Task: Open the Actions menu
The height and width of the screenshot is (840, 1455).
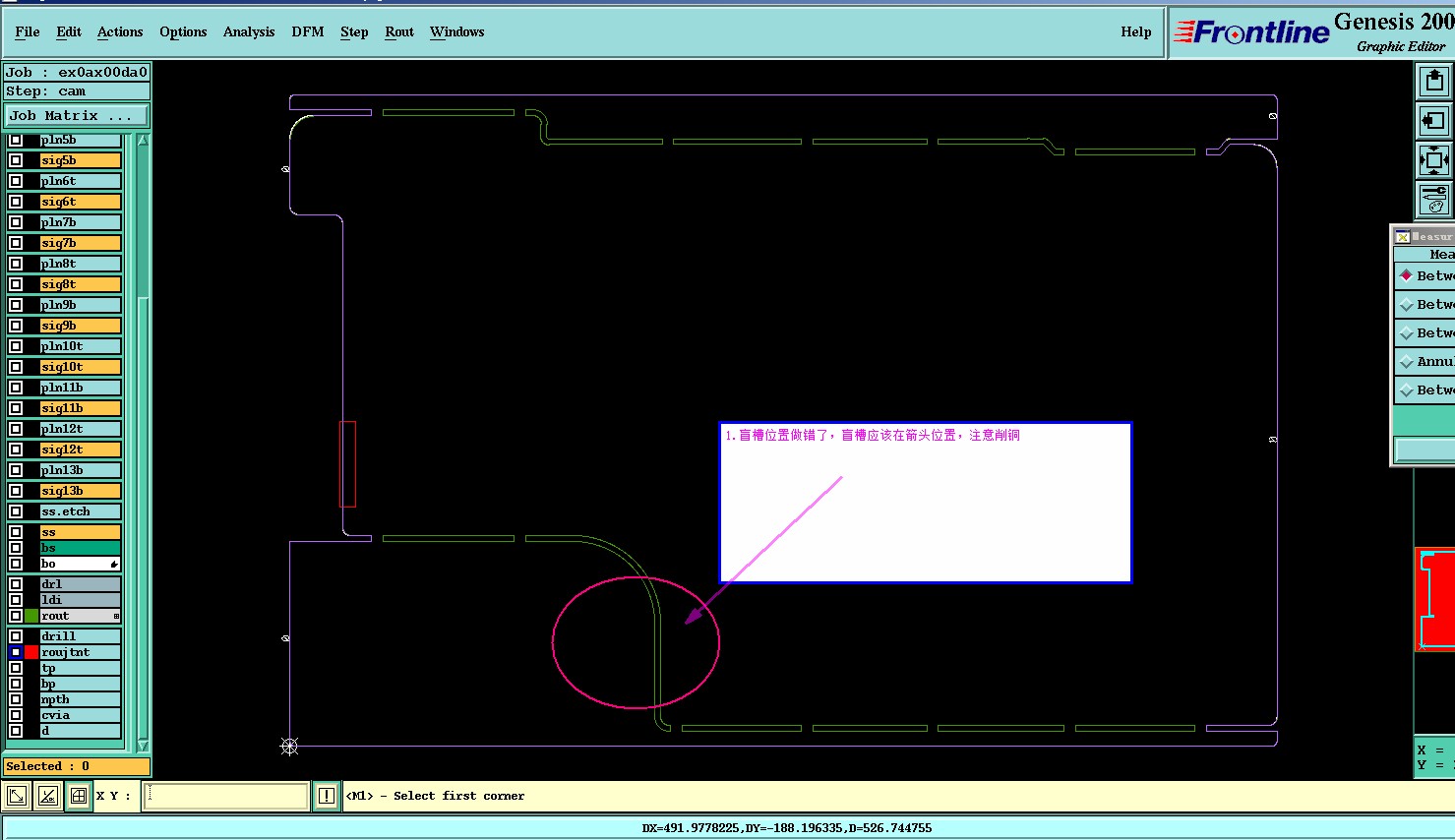Action: pos(120,31)
